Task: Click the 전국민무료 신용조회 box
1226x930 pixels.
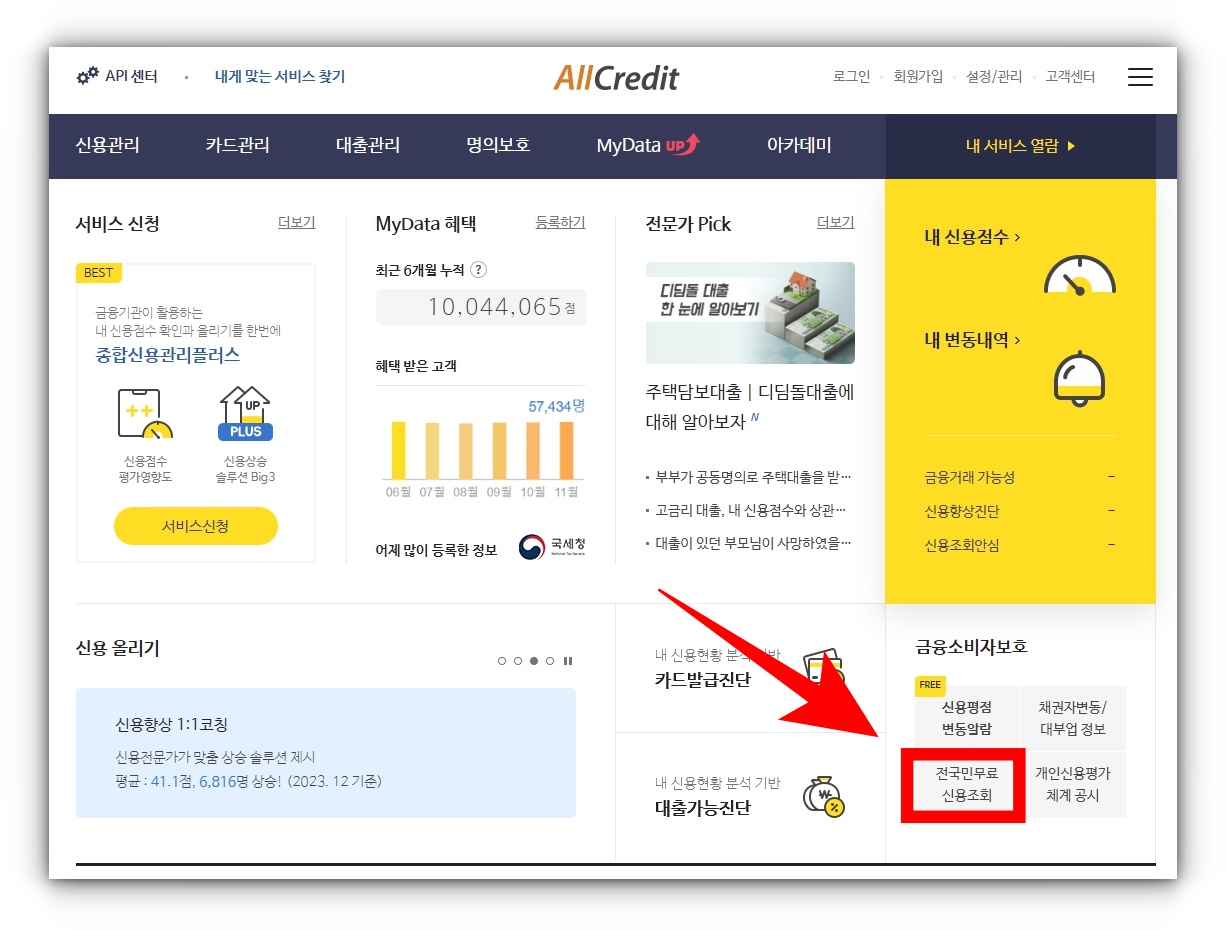Action: 962,784
